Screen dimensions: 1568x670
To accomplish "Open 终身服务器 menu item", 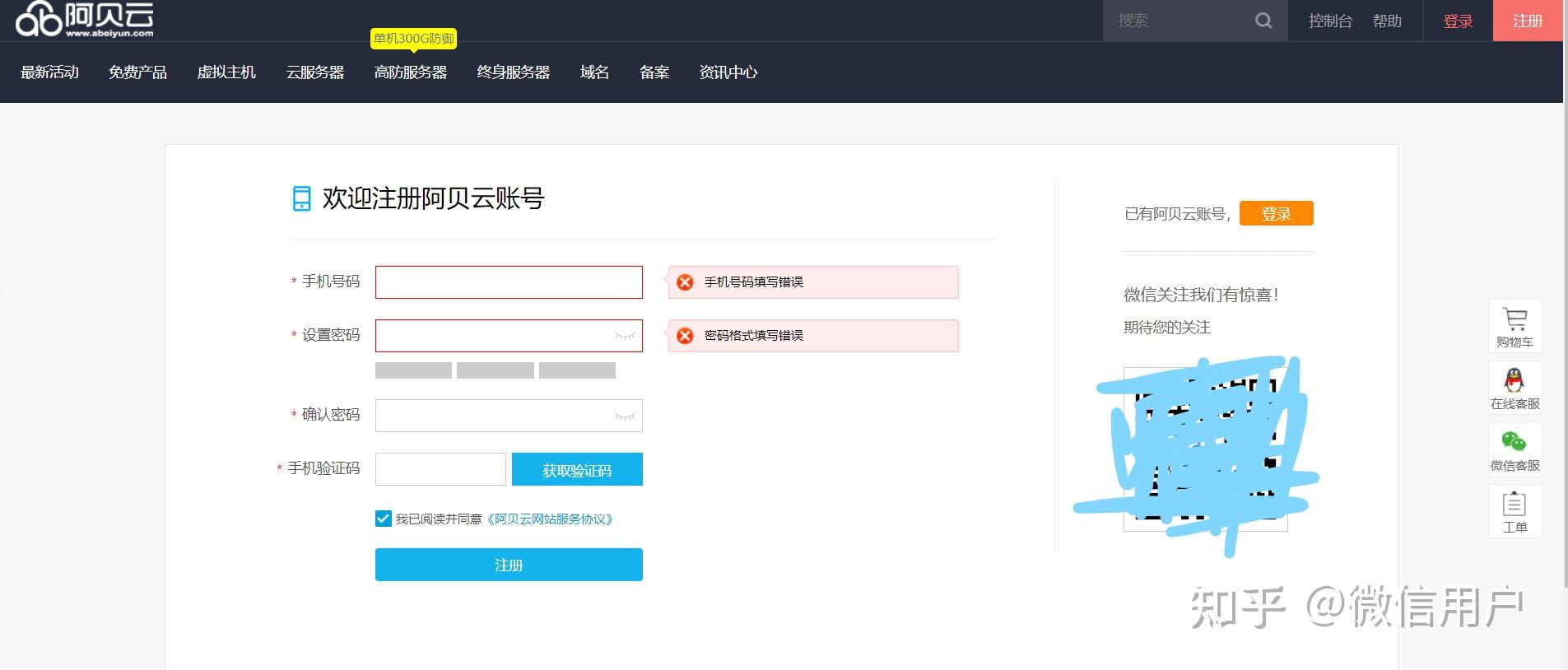I will 514,72.
